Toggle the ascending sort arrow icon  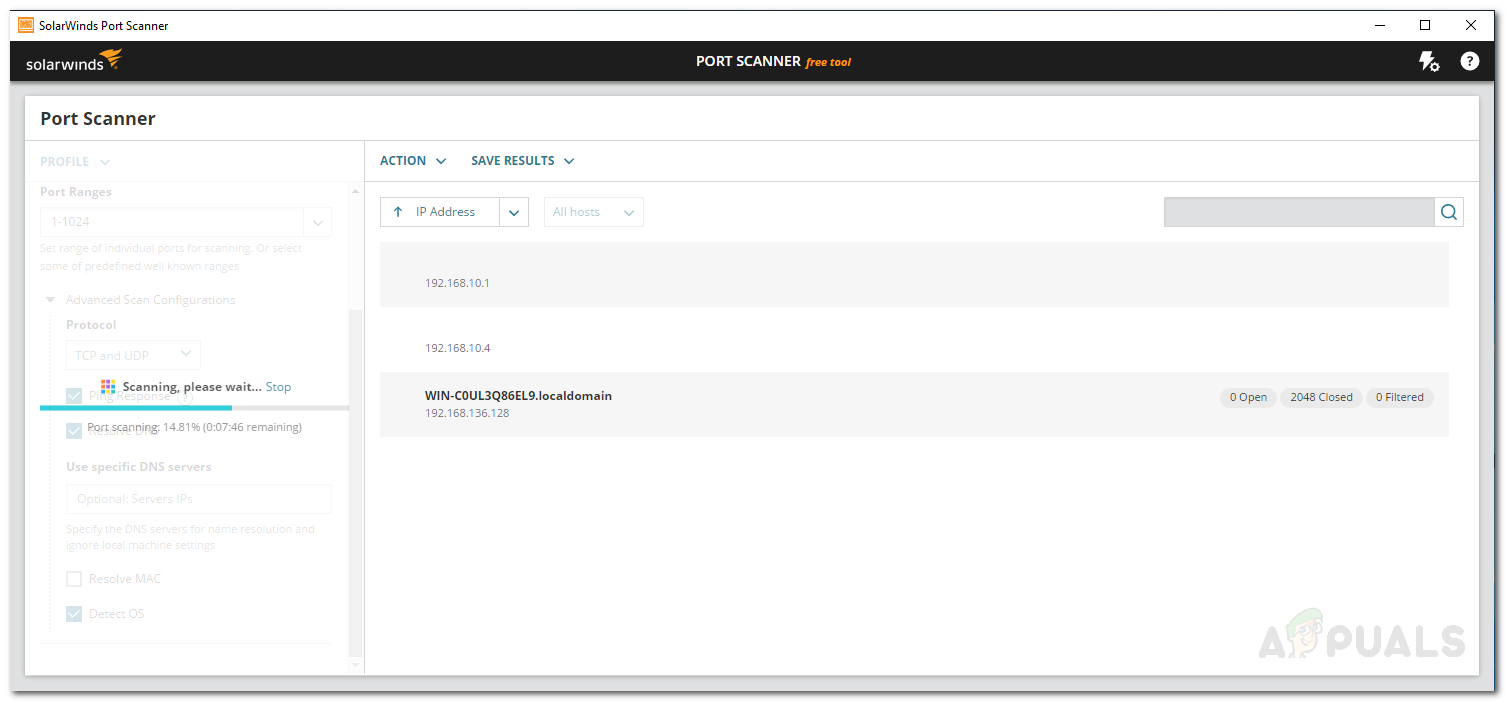(398, 212)
